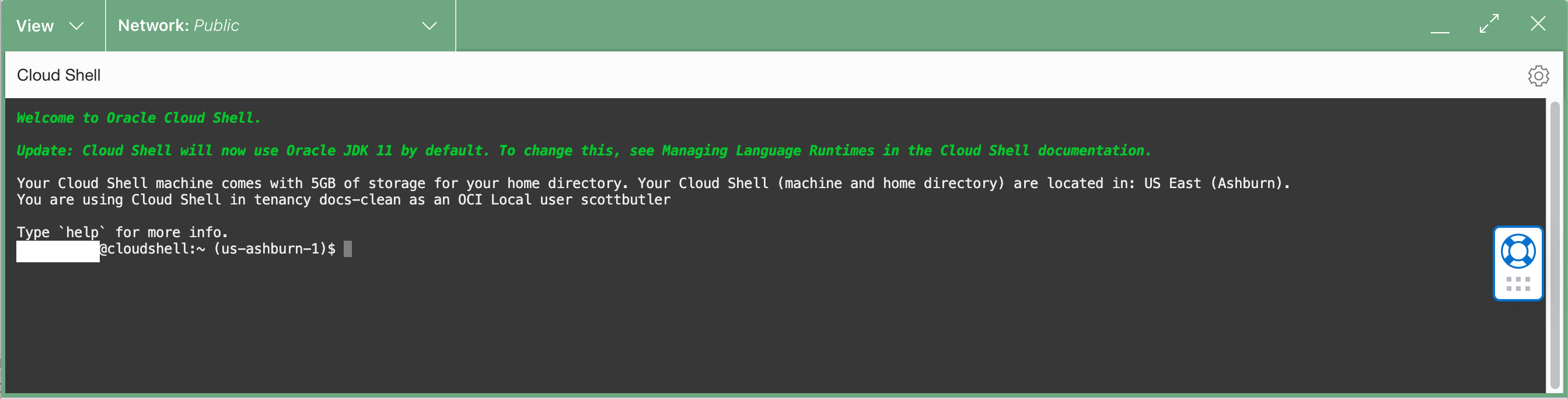The height and width of the screenshot is (399, 1568).
Task: Open Cloud Shell settings with the gear icon
Action: pyautogui.click(x=1539, y=75)
